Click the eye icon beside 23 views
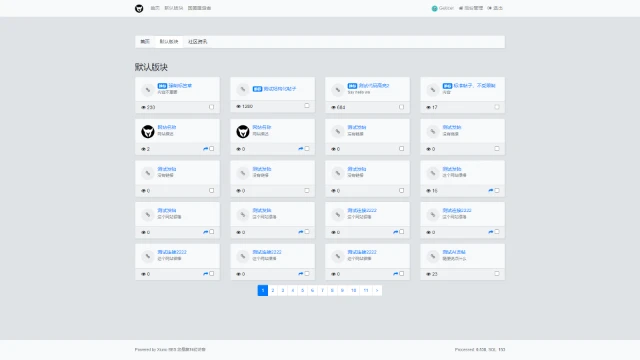This screenshot has width=640, height=360. pyautogui.click(x=429, y=274)
